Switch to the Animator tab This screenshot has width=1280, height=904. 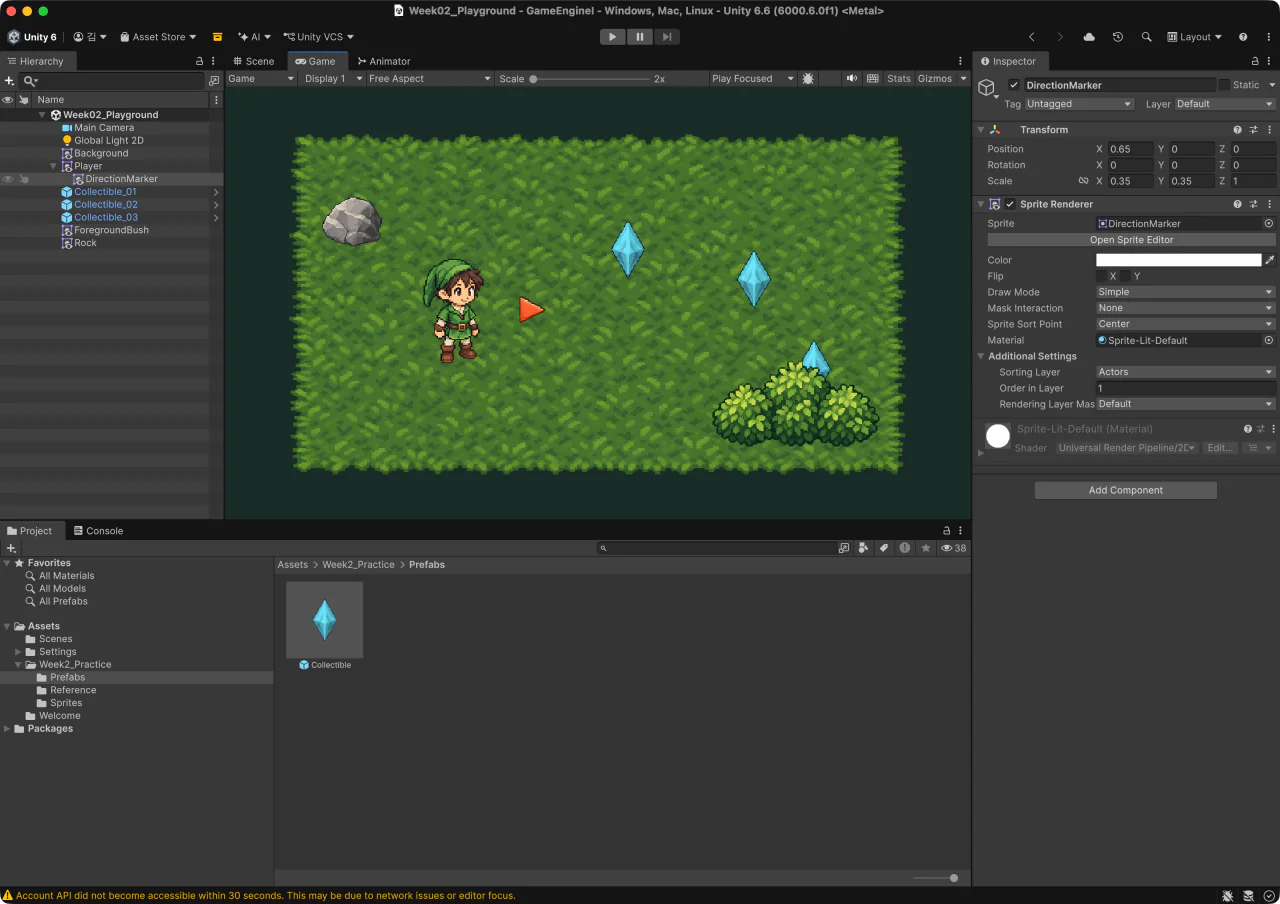coord(383,61)
